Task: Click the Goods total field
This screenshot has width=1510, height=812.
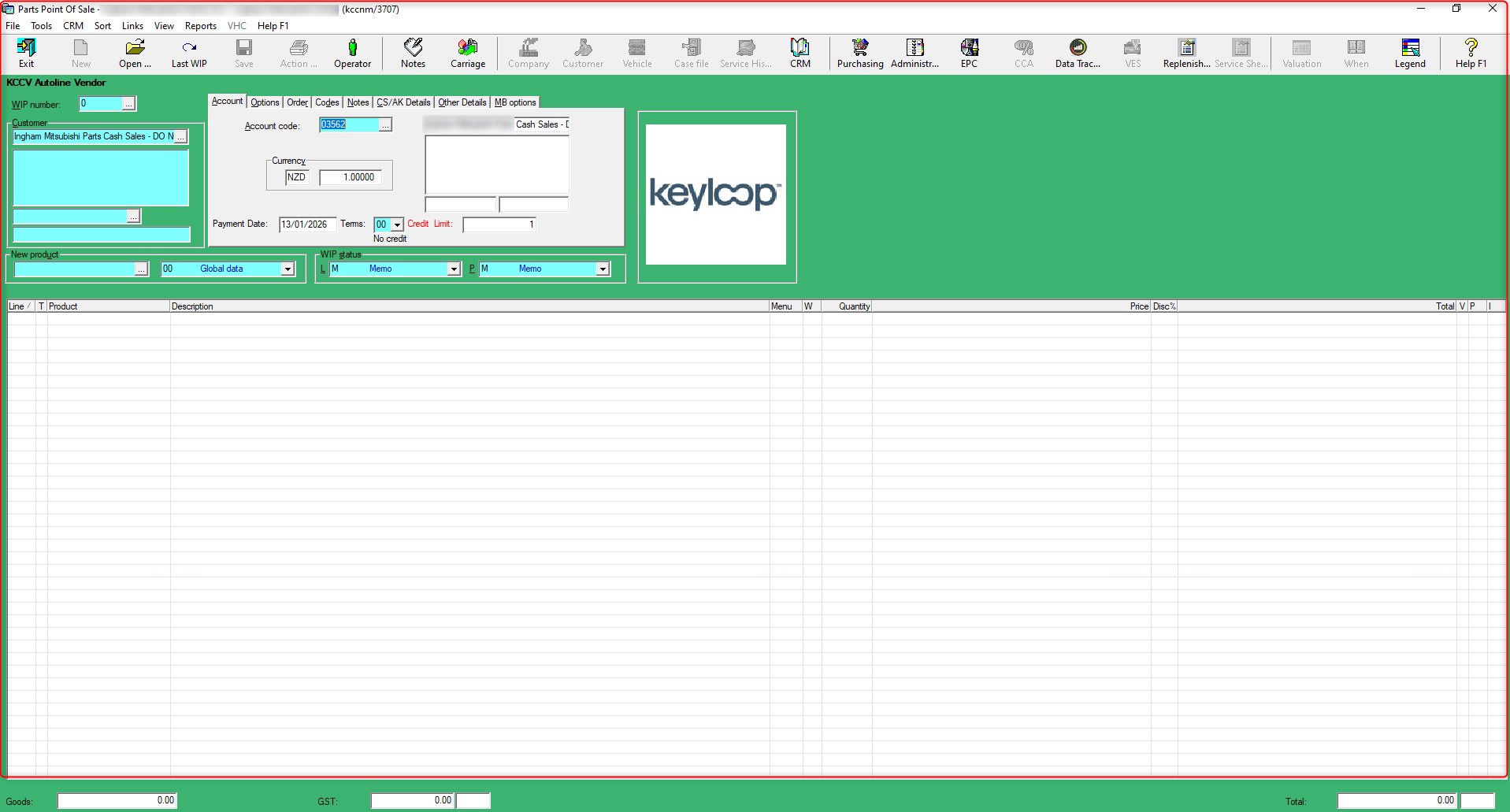Action: pyautogui.click(x=117, y=801)
